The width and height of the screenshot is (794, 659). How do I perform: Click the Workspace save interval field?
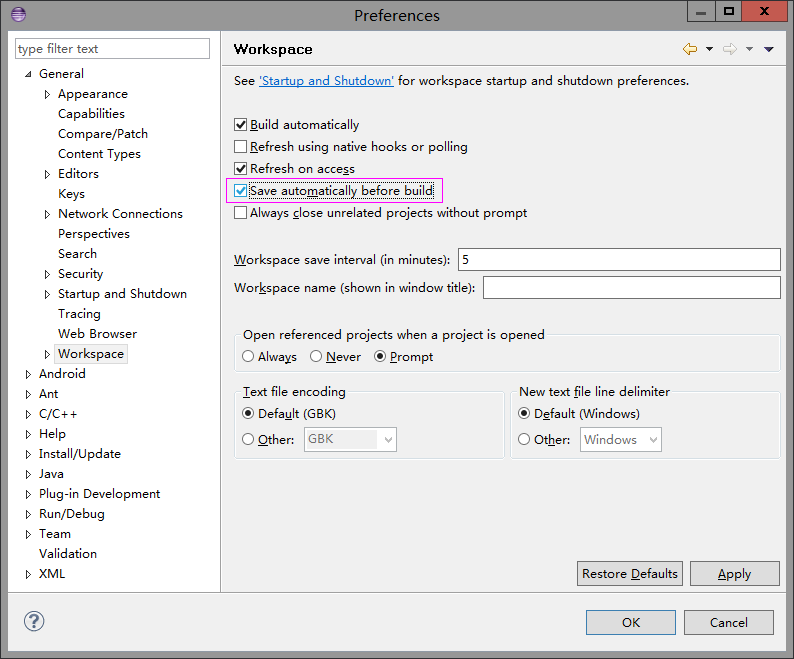[x=618, y=259]
